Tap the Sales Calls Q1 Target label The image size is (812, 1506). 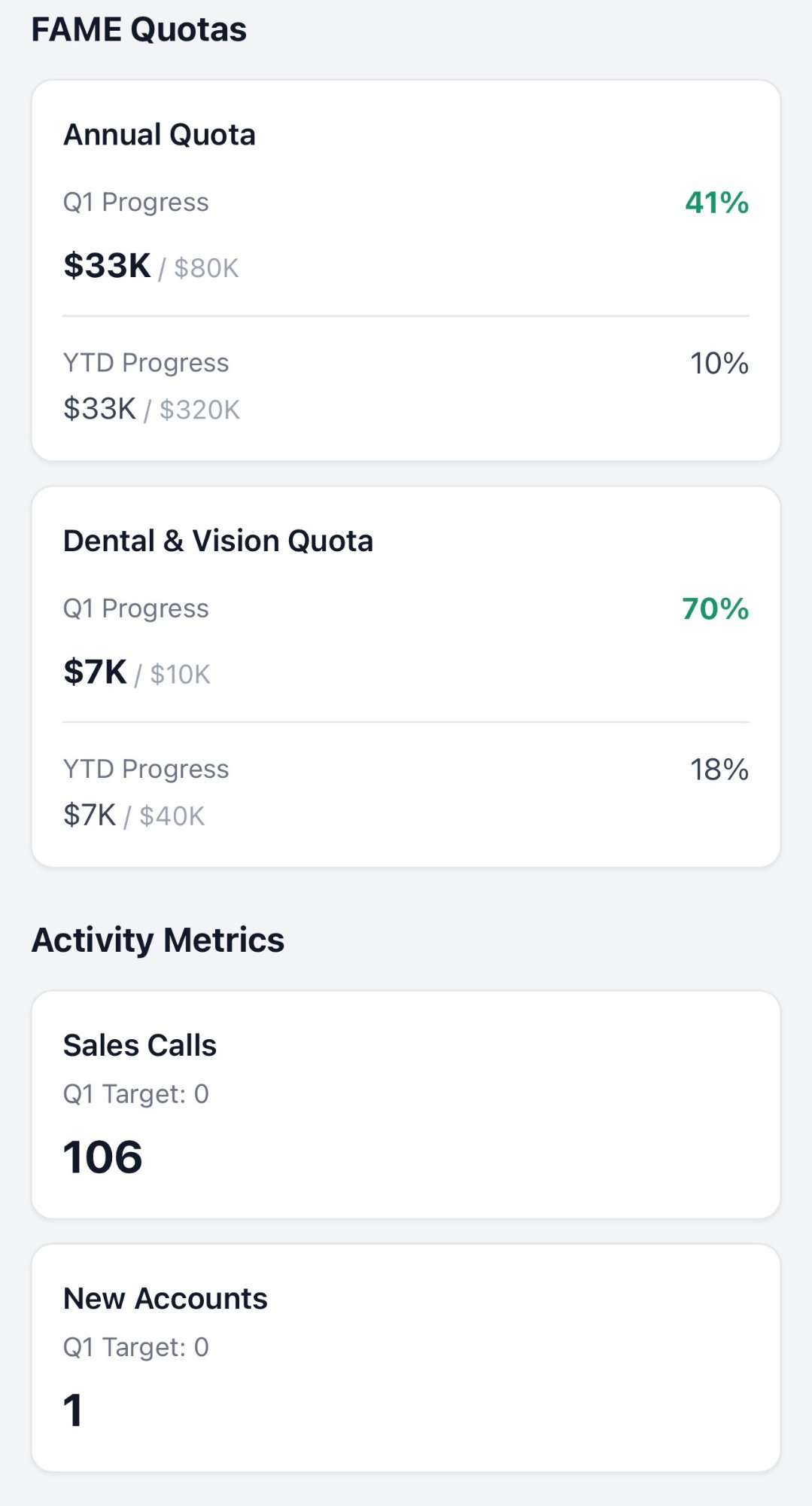click(x=136, y=1093)
